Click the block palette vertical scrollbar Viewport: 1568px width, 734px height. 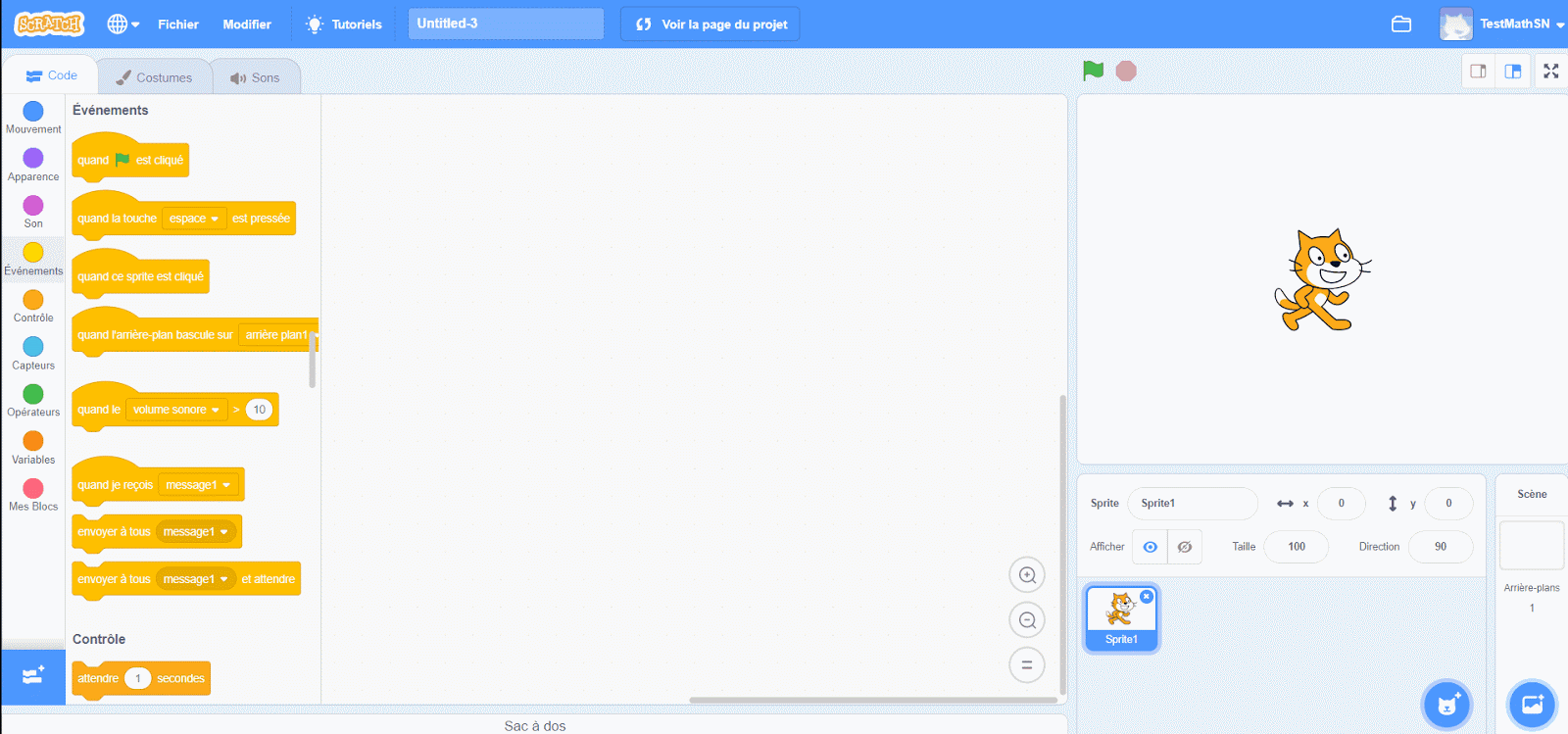point(313,359)
